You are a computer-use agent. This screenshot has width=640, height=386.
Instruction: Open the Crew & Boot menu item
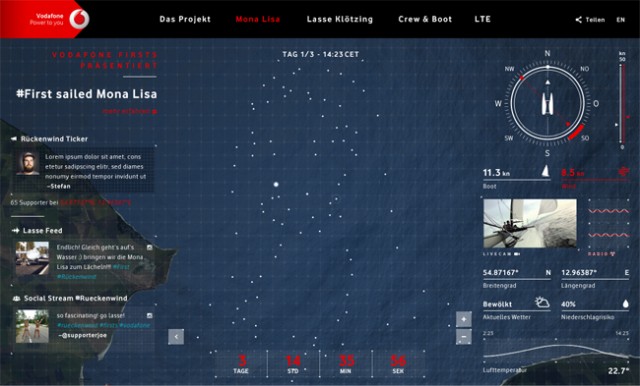point(425,19)
